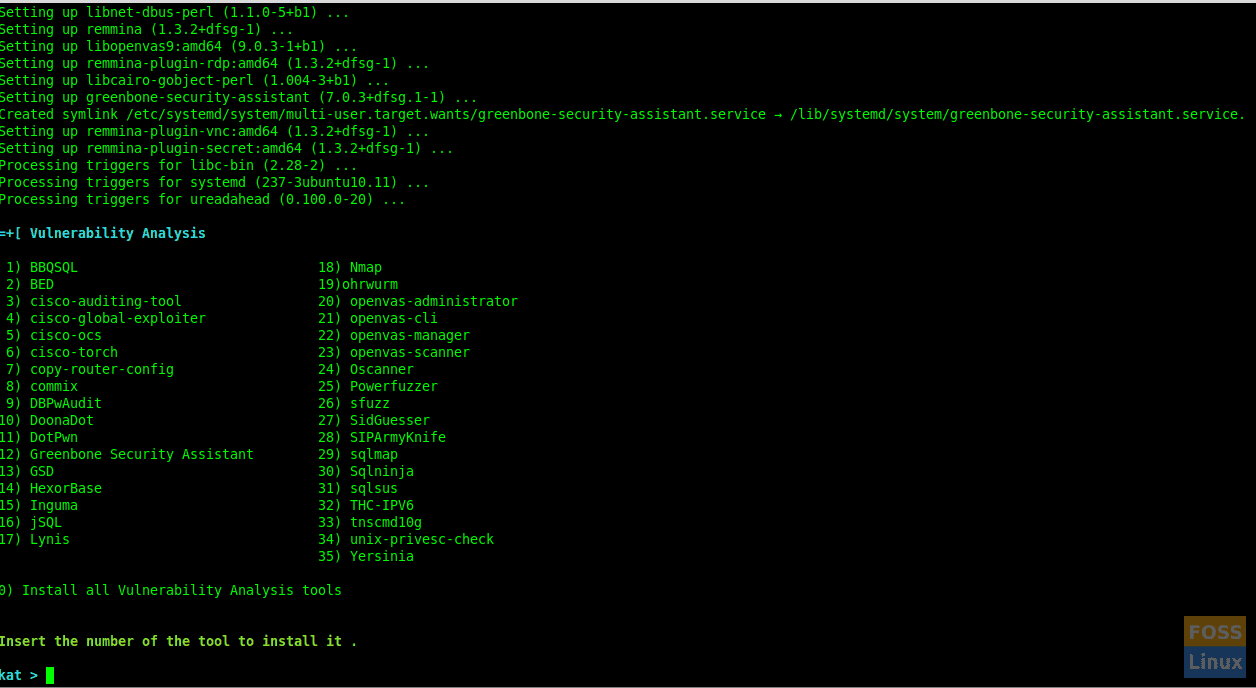Click the SIPArmyKnife entry
This screenshot has height=688, width=1256.
click(x=397, y=437)
